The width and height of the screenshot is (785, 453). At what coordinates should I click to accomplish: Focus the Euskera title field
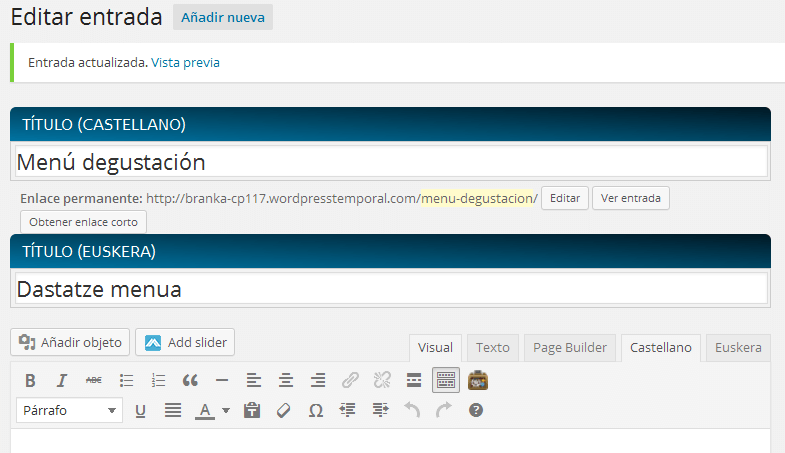(x=391, y=289)
